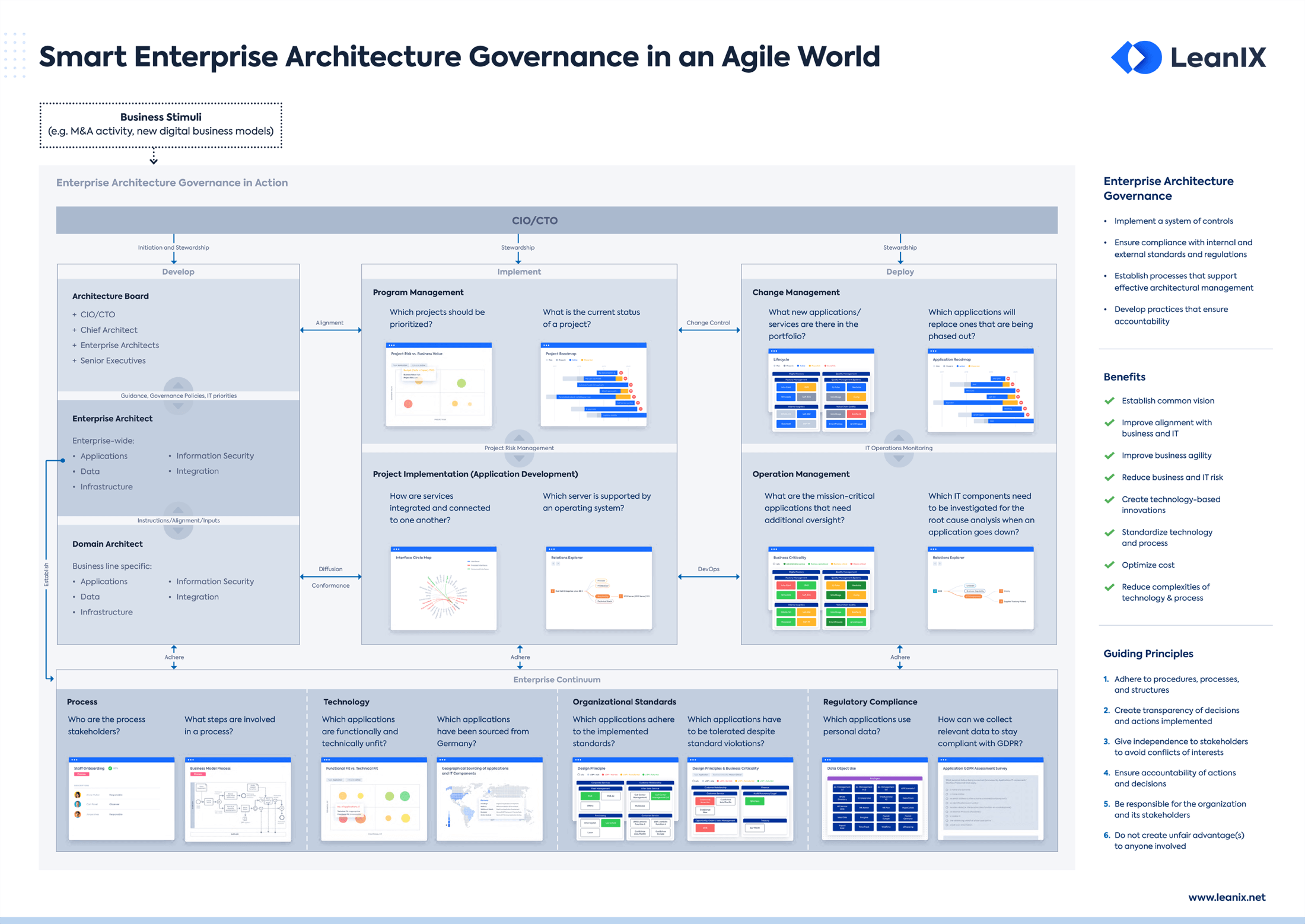
Task: Expand the 1 Technical Stack node in Relations Explorer
Action: (604, 601)
